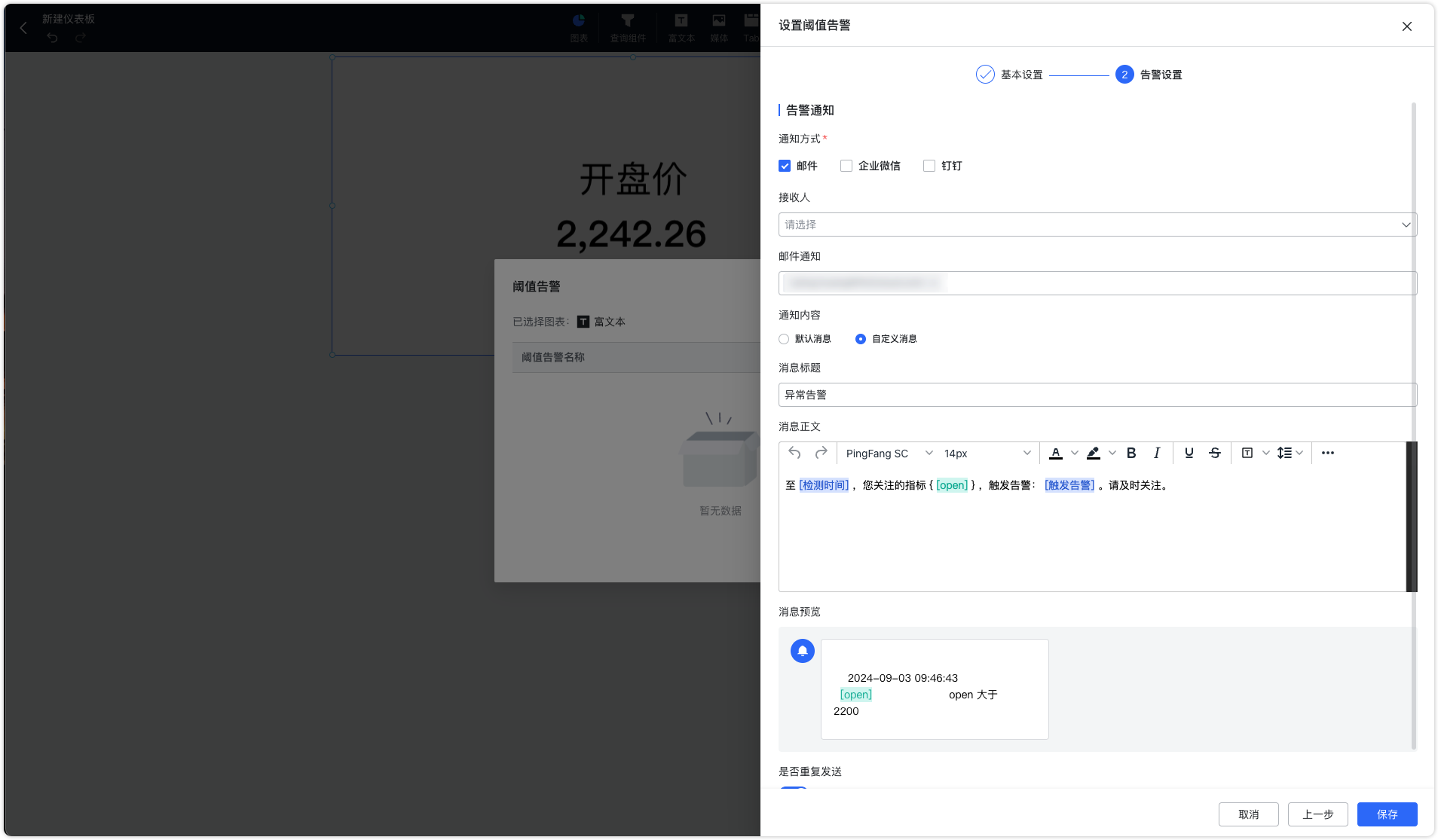Click the line spacing icon

pyautogui.click(x=1284, y=453)
